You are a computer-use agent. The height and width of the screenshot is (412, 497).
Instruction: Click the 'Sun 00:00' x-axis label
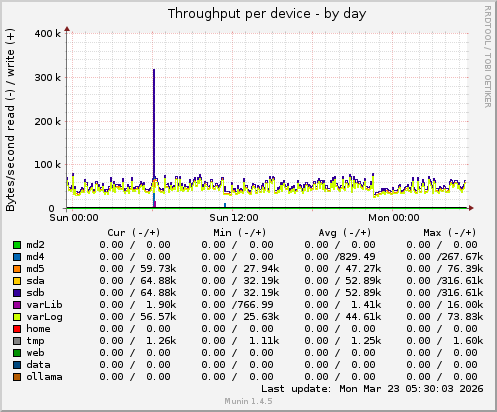click(x=74, y=218)
